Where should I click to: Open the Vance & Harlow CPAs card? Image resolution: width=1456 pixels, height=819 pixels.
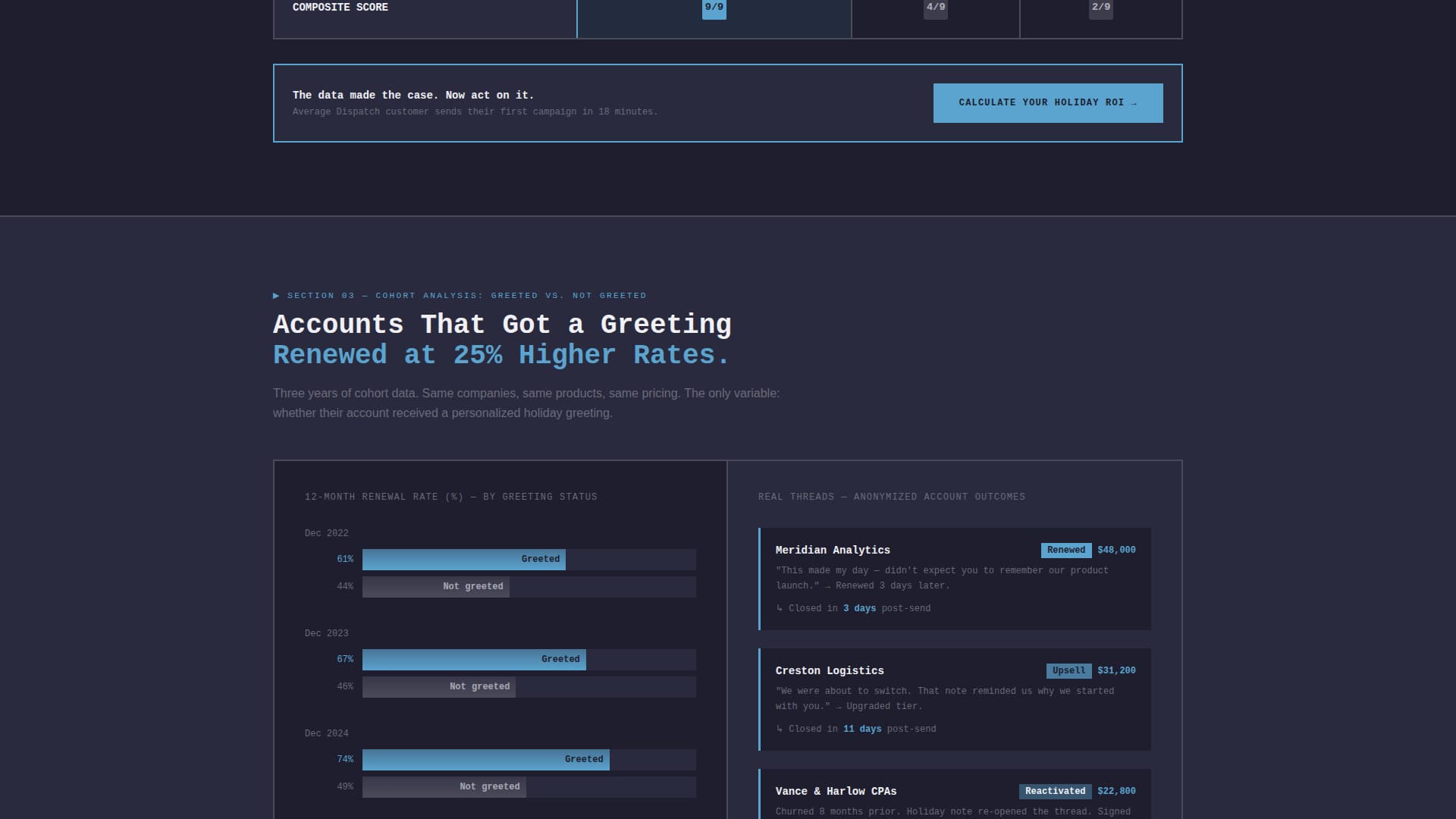click(x=955, y=794)
